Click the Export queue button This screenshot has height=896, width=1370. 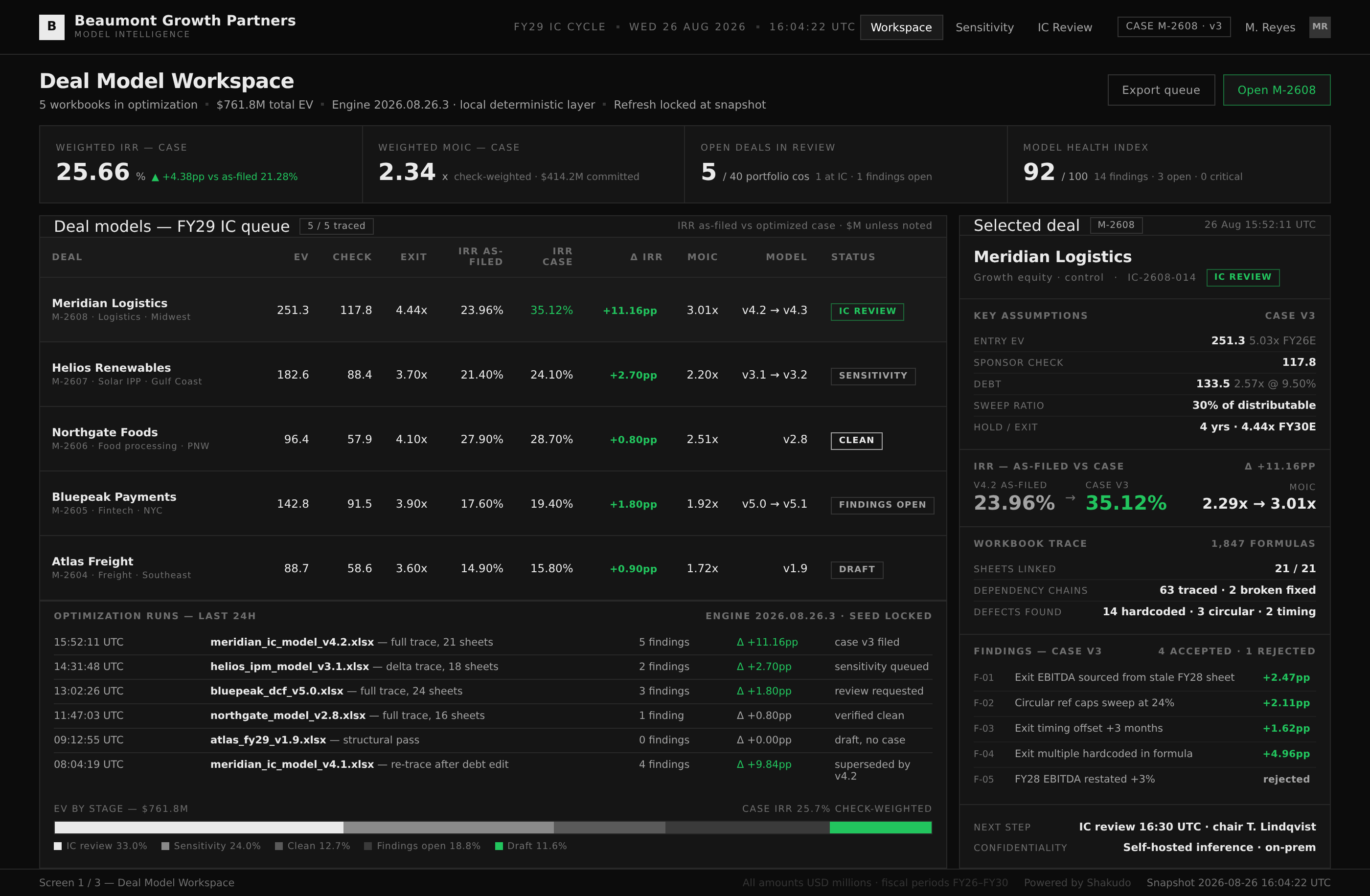[1161, 90]
